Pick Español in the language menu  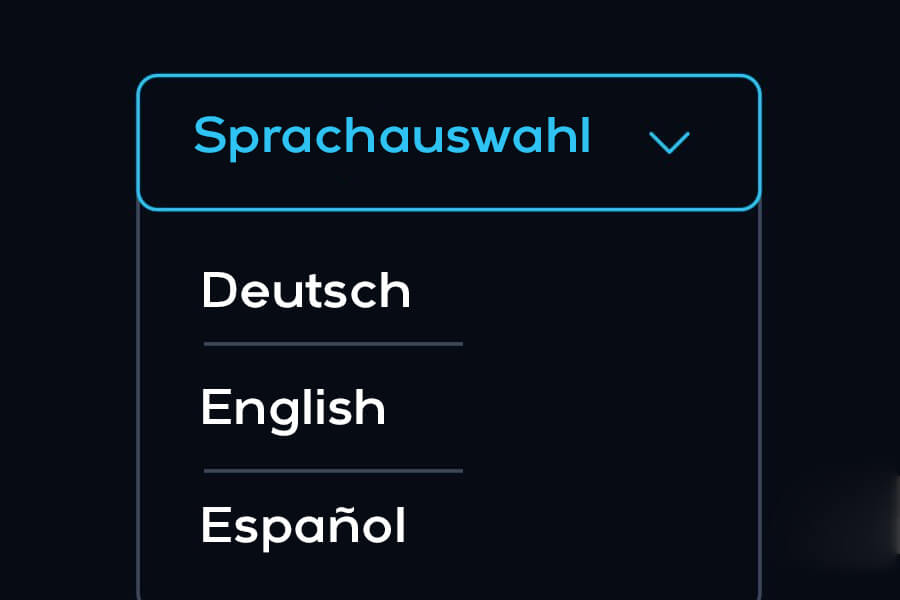pos(303,525)
